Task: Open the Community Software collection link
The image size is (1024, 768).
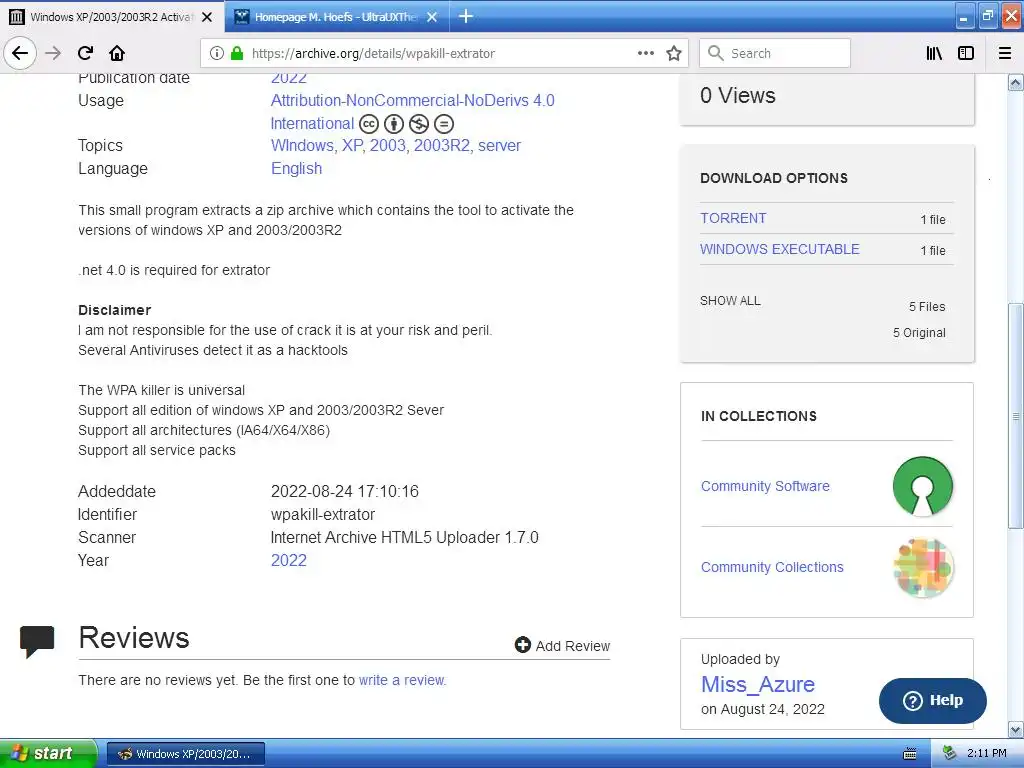Action: point(765,486)
